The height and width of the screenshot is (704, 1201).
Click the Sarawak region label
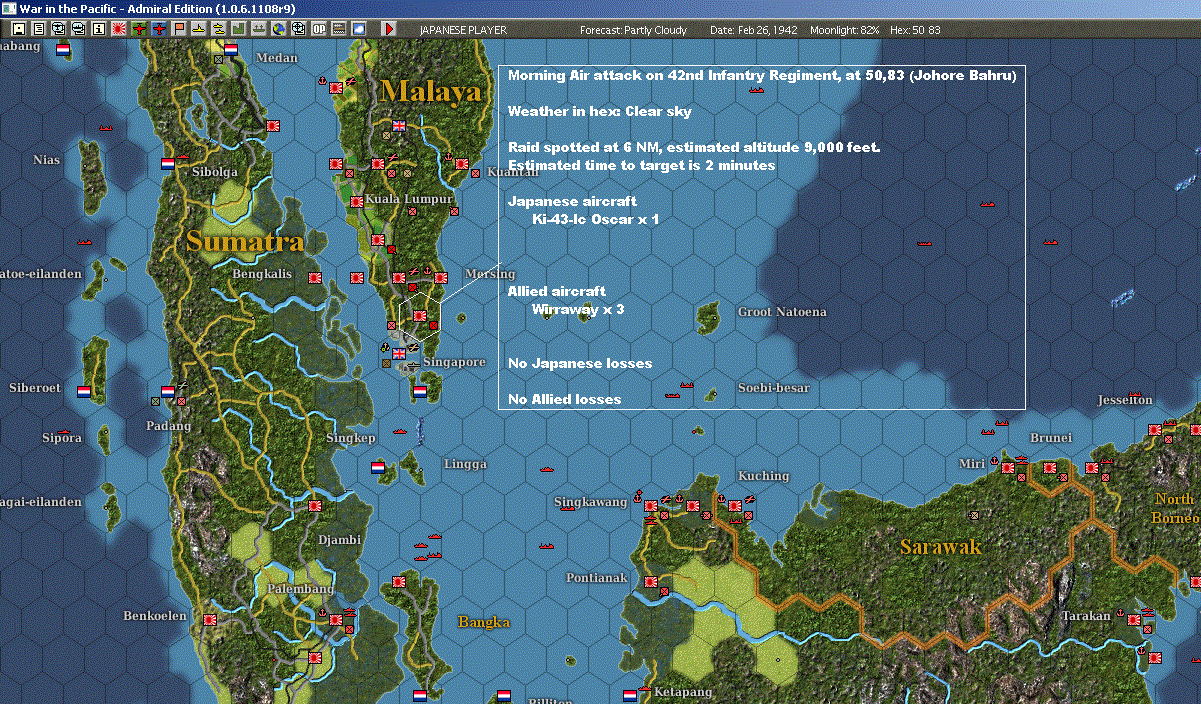click(x=940, y=547)
